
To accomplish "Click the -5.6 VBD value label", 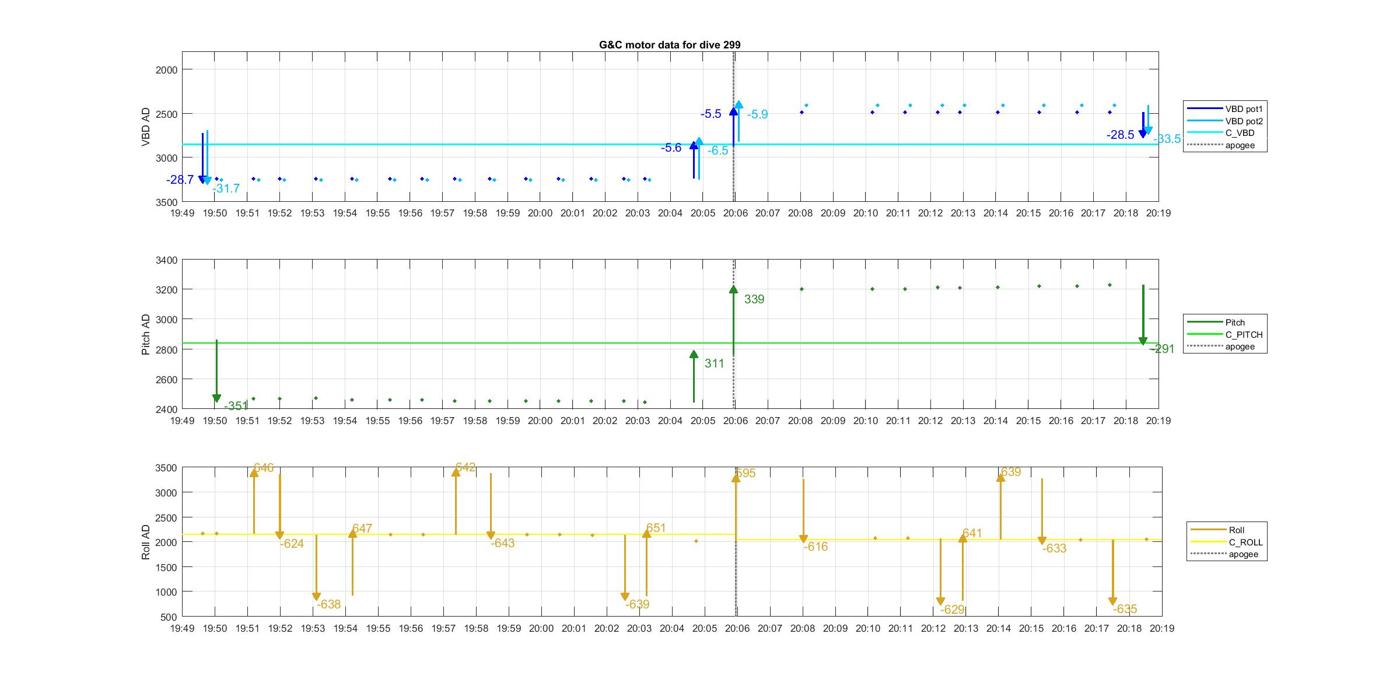I will (x=671, y=148).
